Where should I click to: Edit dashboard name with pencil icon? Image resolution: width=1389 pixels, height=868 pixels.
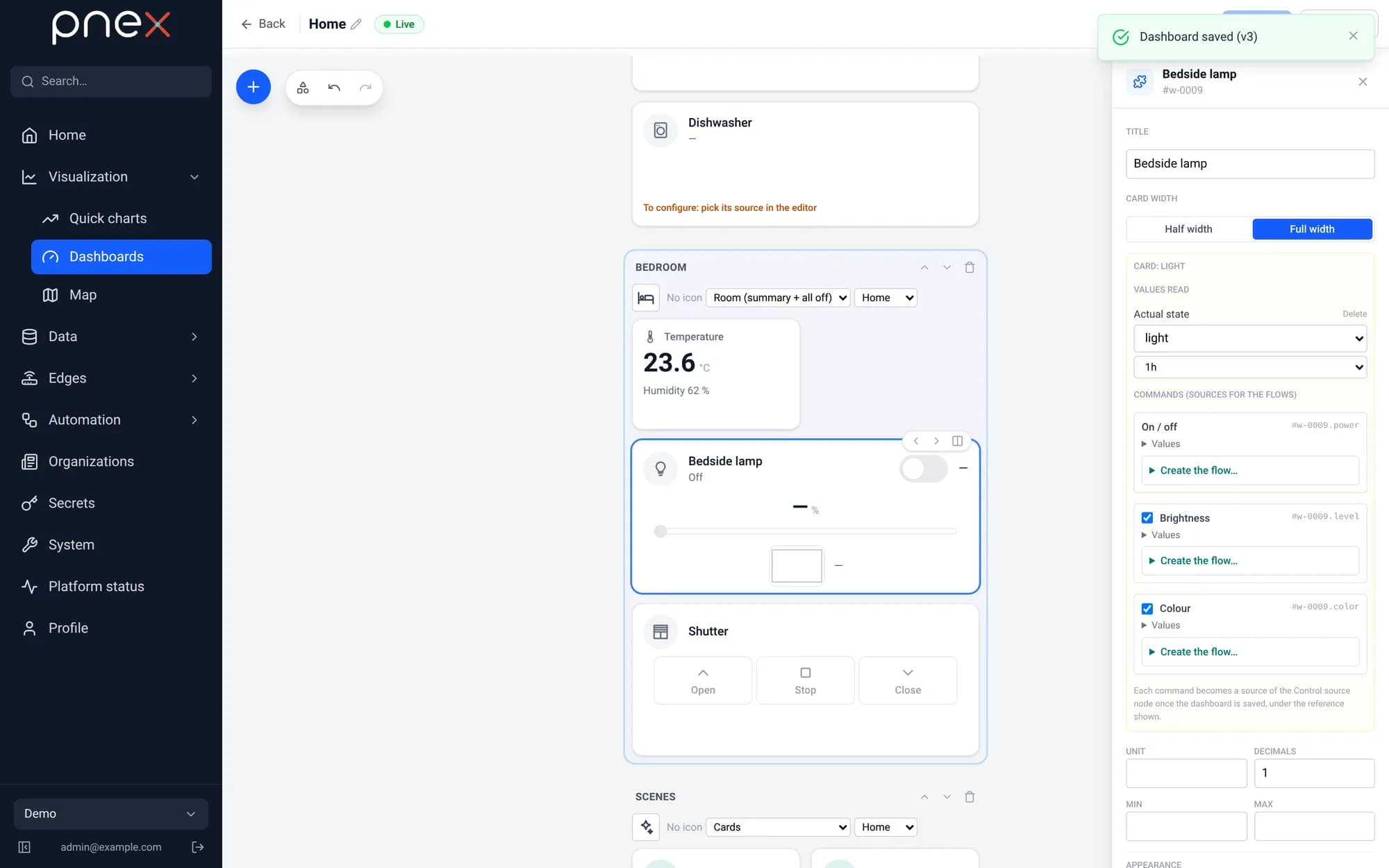tap(356, 24)
